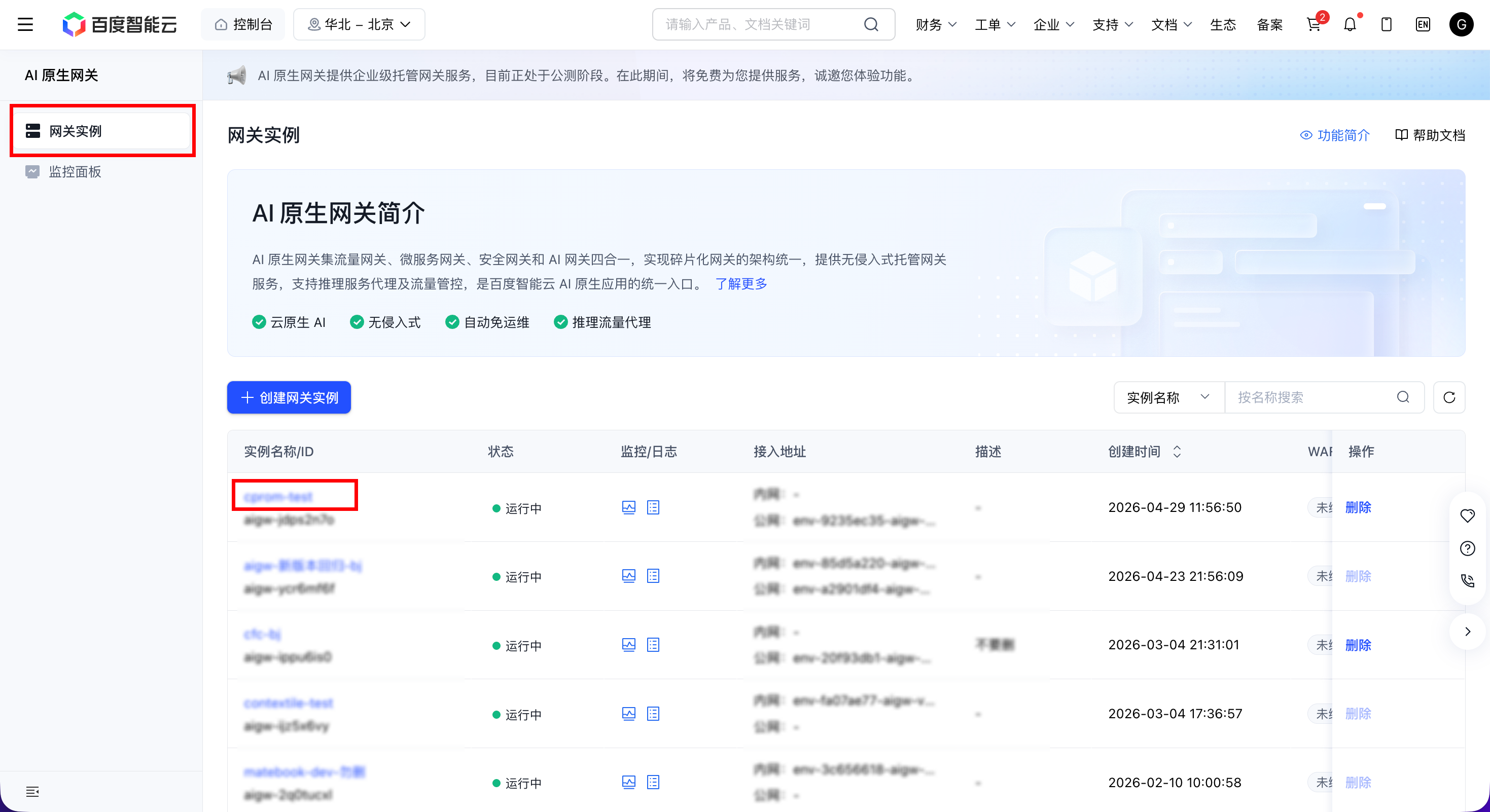Open the 了解更多 link
The height and width of the screenshot is (812, 1490).
click(x=741, y=284)
